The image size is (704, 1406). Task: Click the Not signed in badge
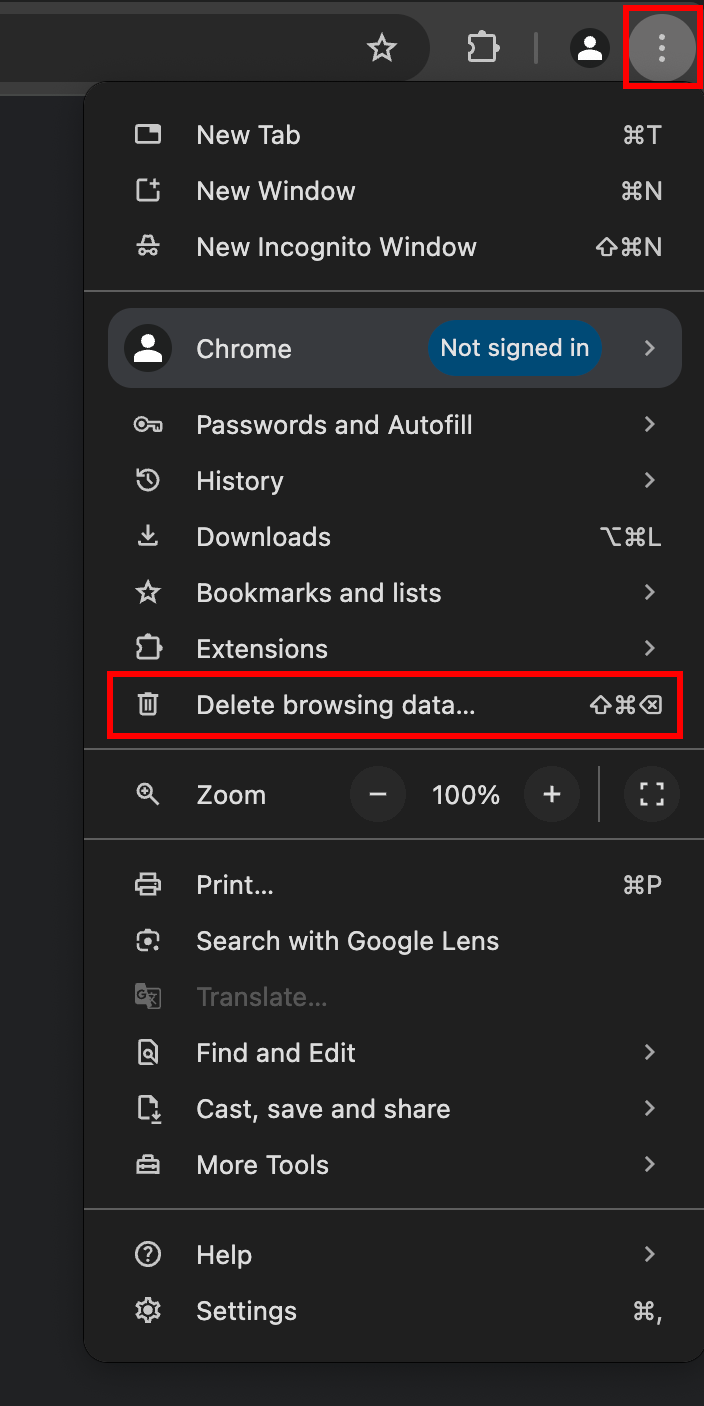(x=515, y=348)
